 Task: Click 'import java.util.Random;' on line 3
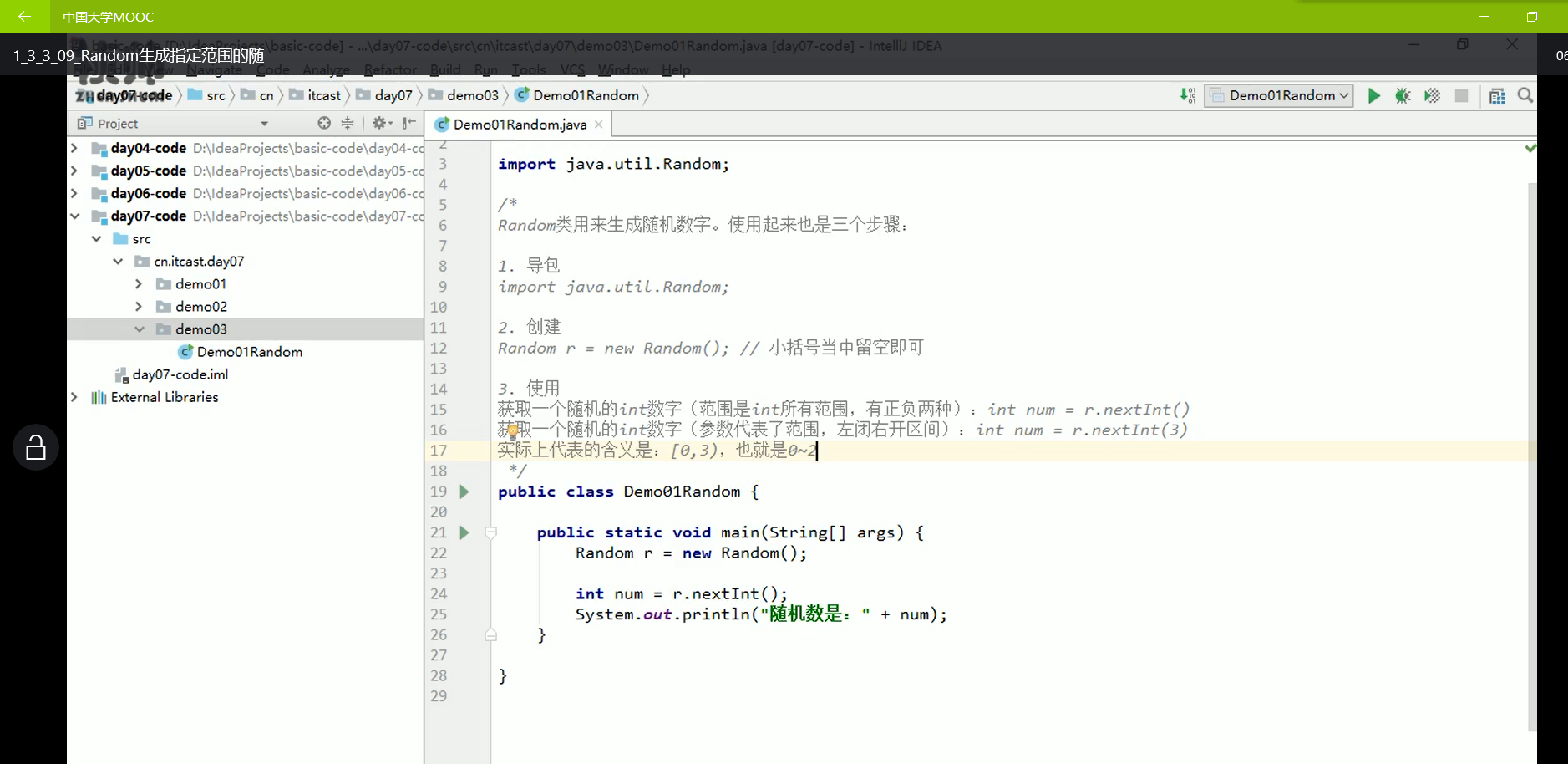(613, 164)
